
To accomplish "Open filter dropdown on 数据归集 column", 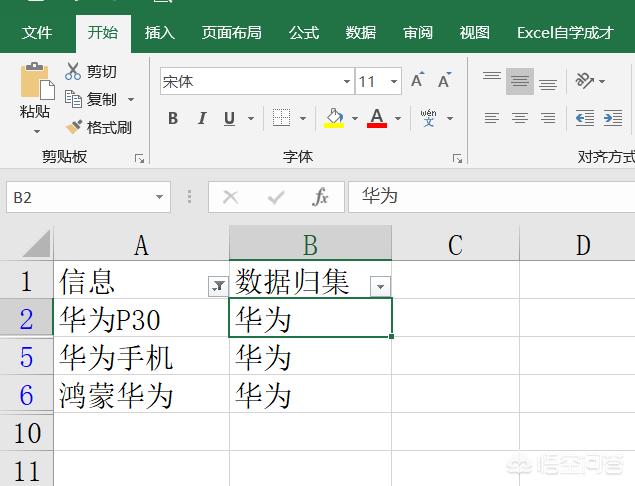I will coord(380,286).
